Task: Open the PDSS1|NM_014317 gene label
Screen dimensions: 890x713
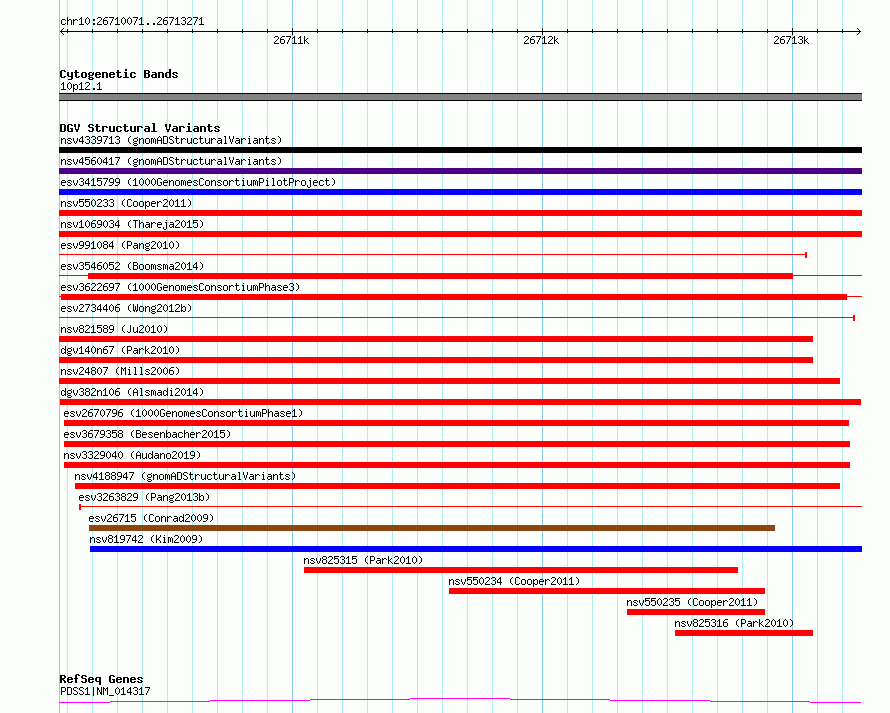Action: (105, 691)
